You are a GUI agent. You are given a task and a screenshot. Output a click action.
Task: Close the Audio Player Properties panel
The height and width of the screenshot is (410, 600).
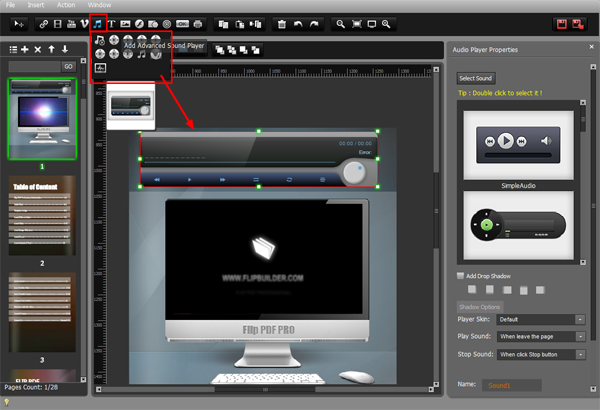pyautogui.click(x=592, y=47)
